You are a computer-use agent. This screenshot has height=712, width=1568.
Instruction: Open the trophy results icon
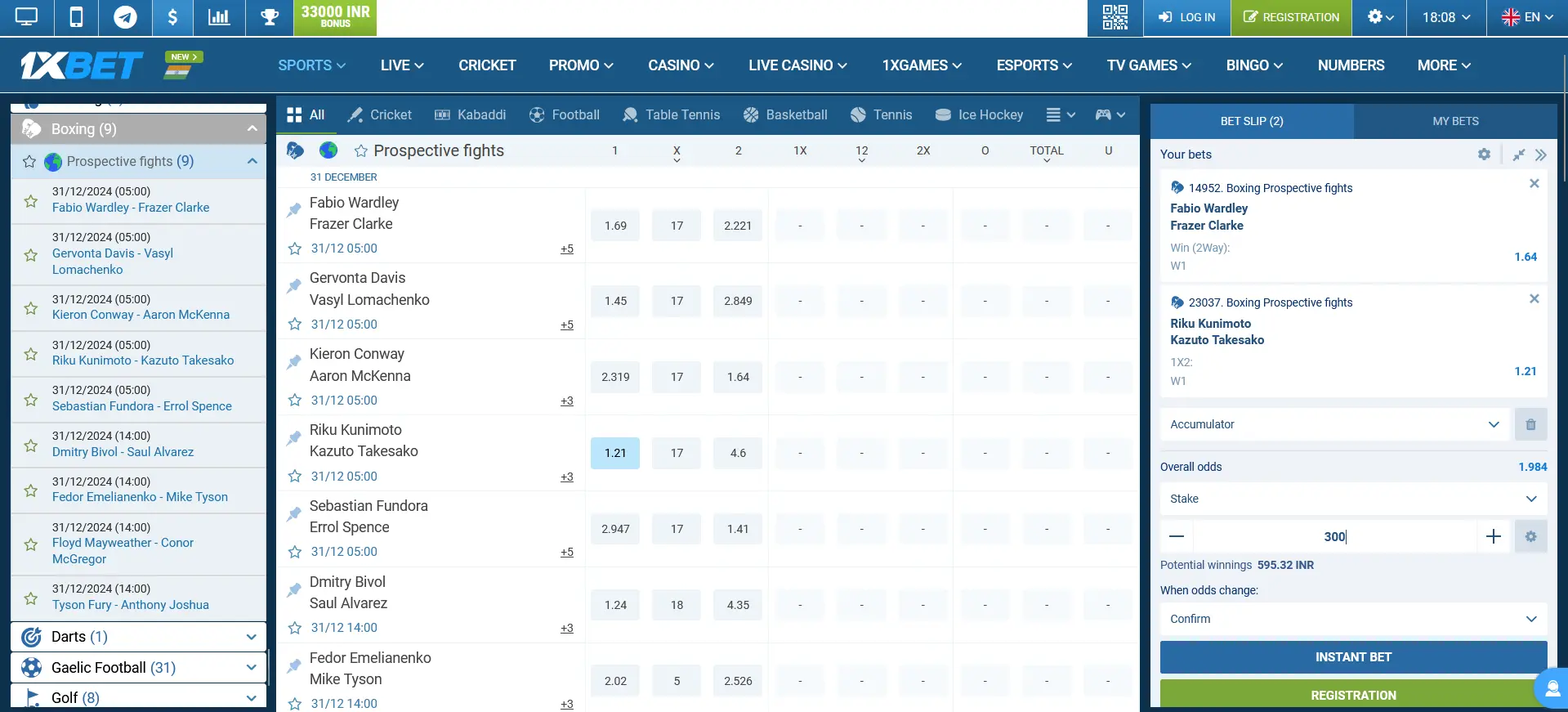[270, 17]
